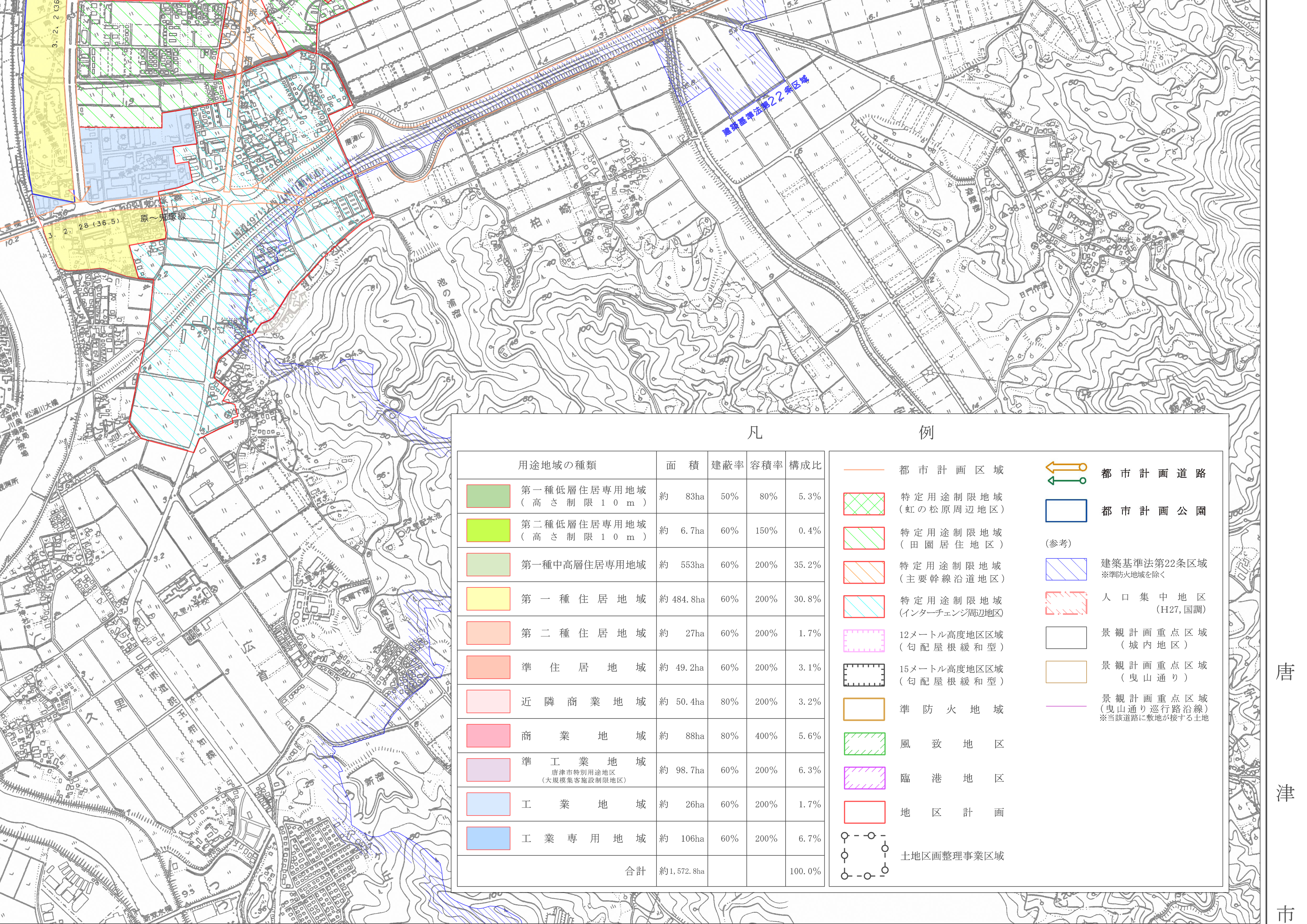Screen dimensions: 1307x924
Task: Click the red hatched 人口集中地区 legend symbol
Action: tap(1066, 603)
